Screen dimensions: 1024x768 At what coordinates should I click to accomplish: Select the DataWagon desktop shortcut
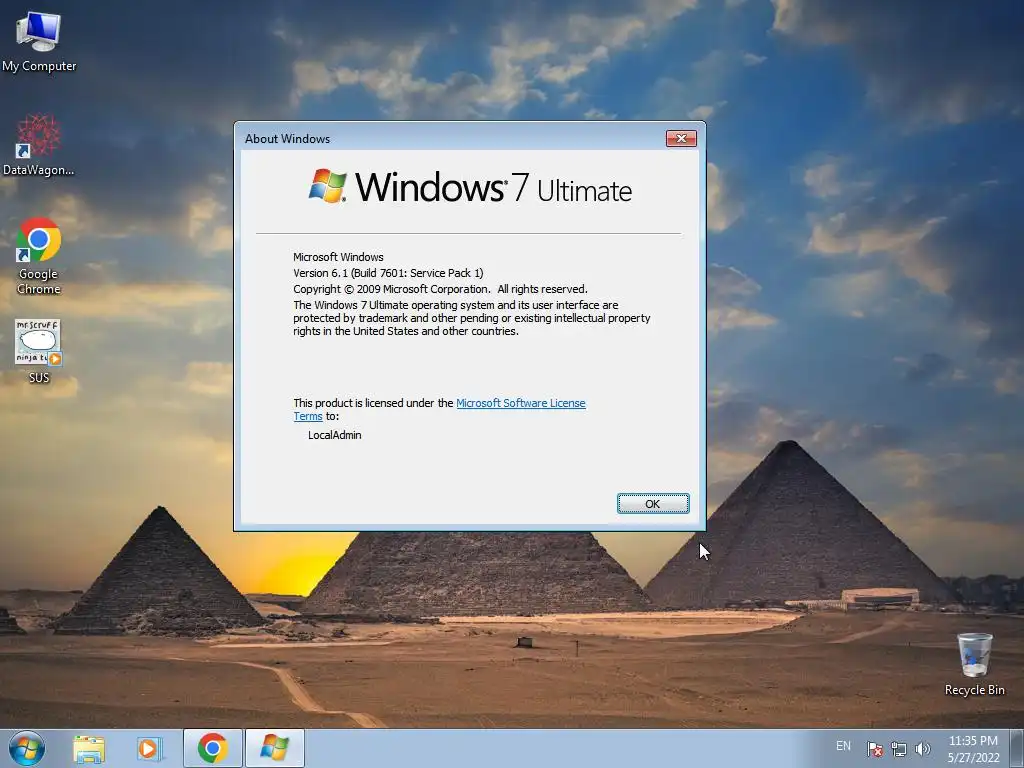pos(39,145)
